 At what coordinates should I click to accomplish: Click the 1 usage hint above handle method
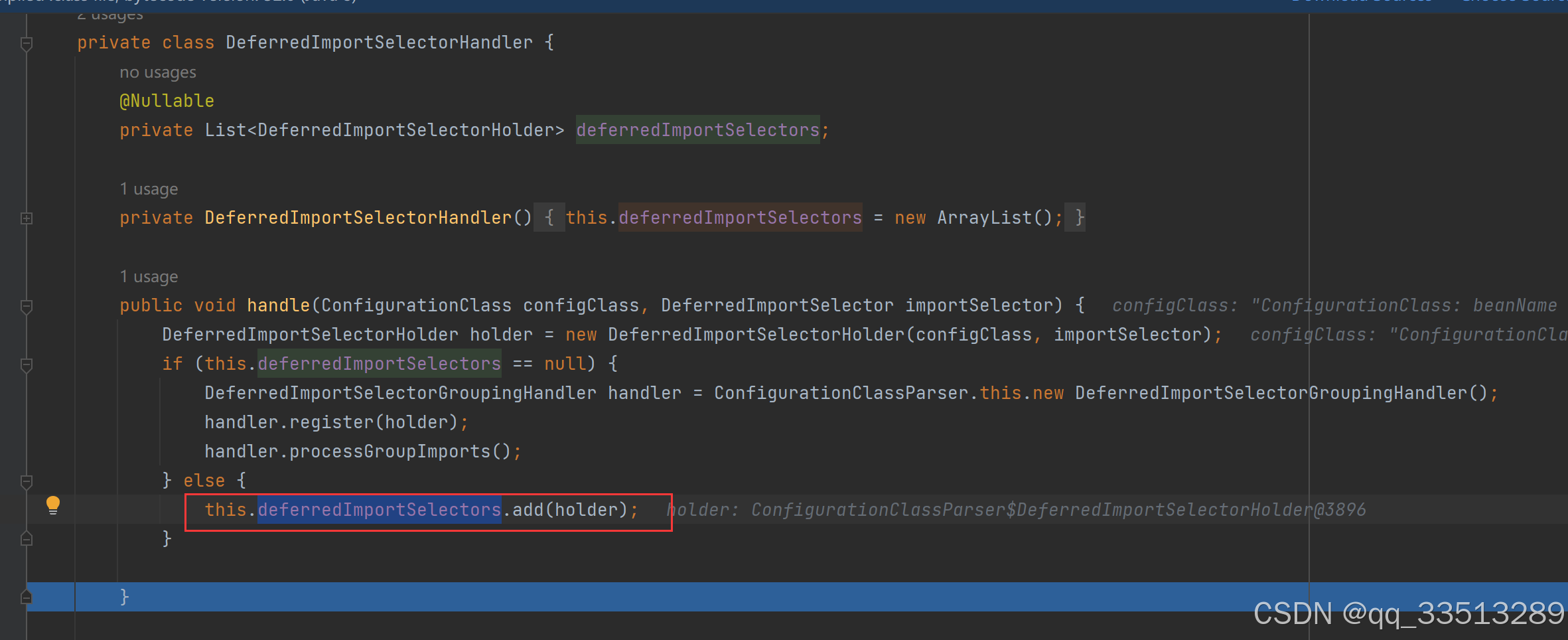[x=149, y=276]
